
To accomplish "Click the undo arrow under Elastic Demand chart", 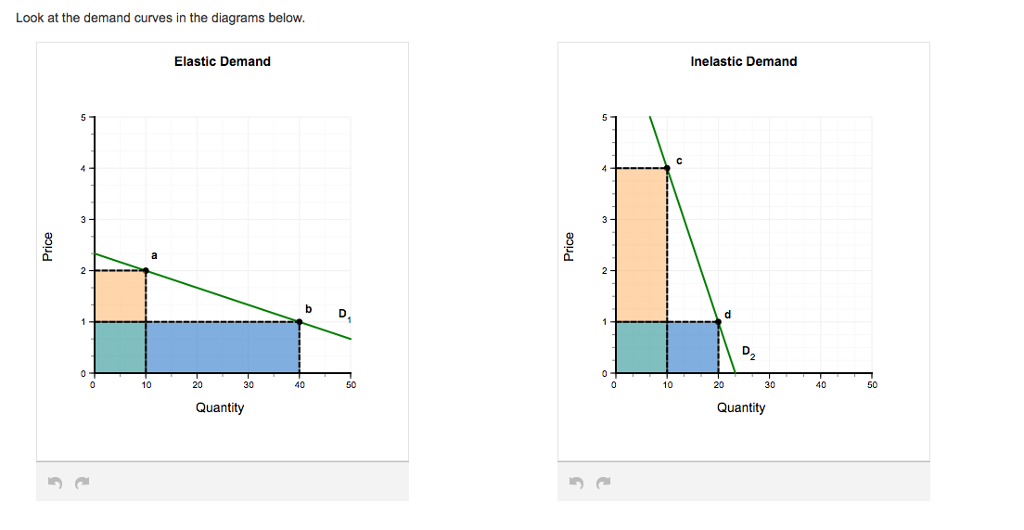I will click(x=57, y=485).
